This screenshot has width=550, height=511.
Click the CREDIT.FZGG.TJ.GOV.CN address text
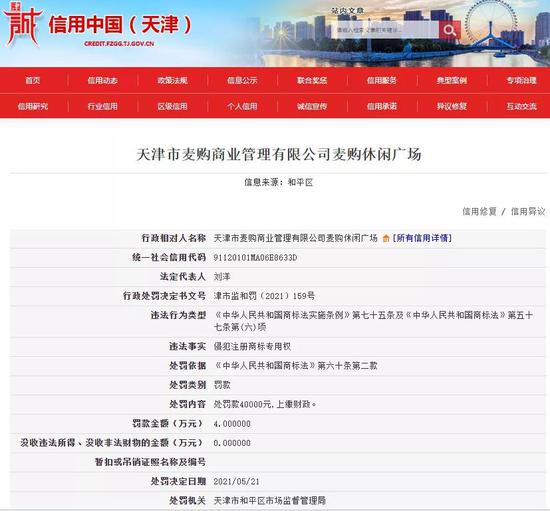tap(119, 44)
